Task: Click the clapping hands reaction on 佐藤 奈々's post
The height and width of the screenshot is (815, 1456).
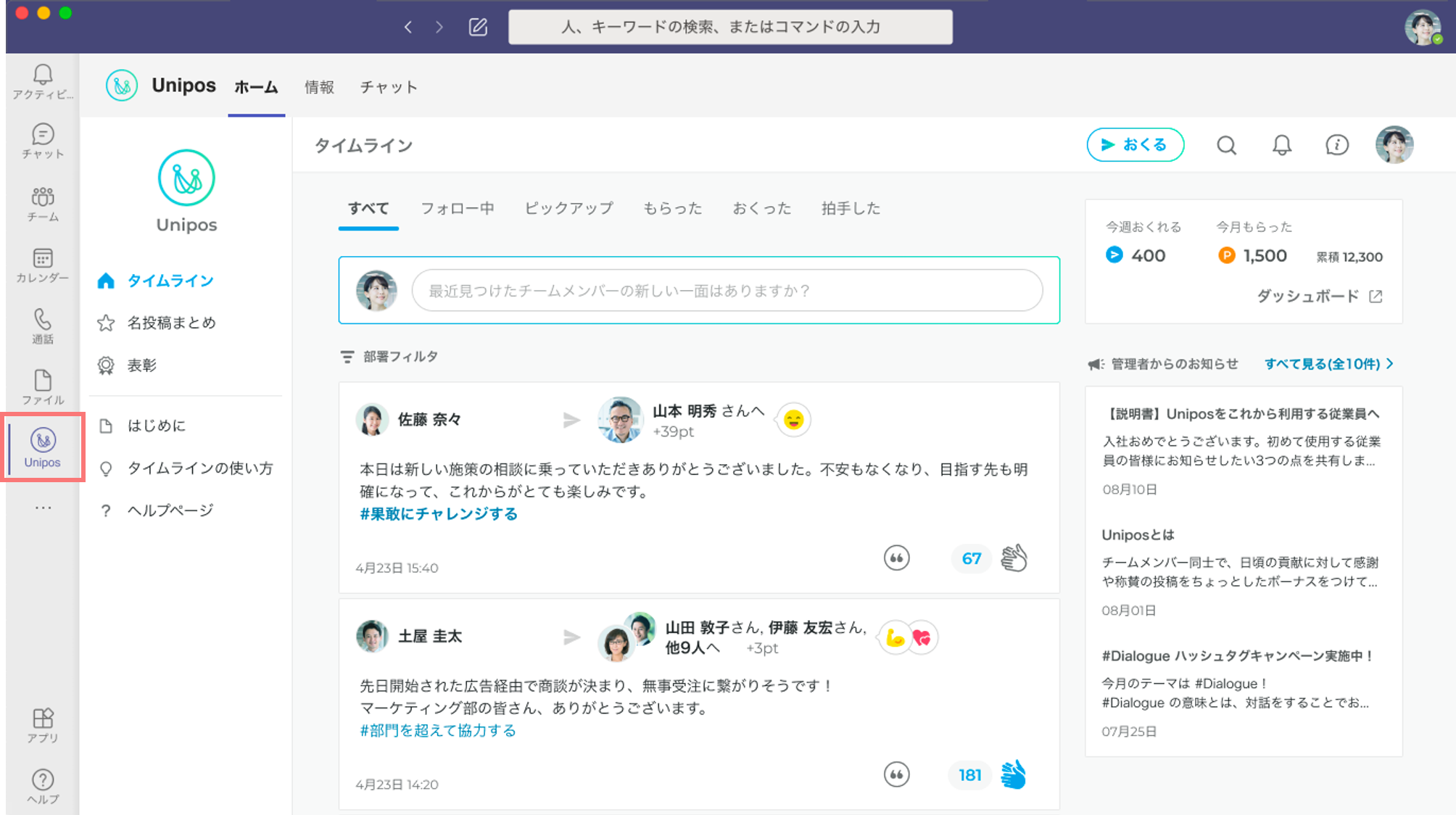Action: pos(1014,558)
